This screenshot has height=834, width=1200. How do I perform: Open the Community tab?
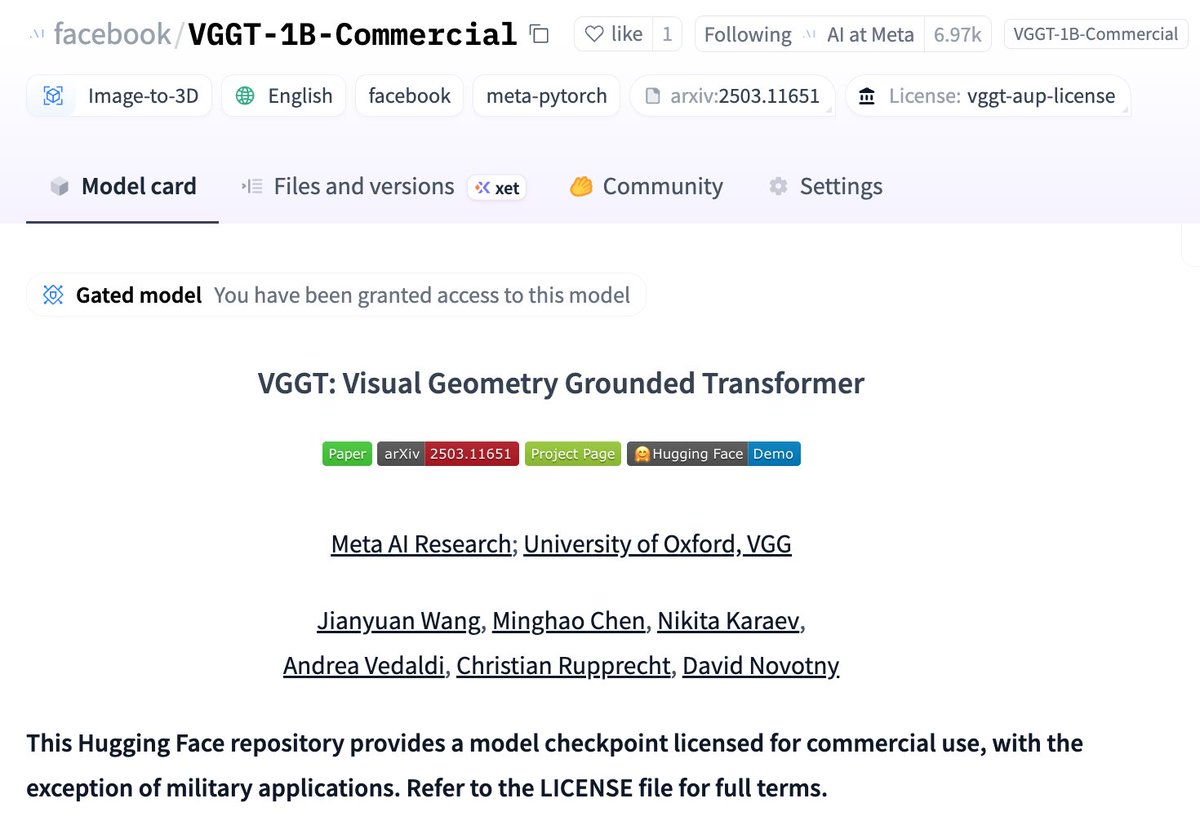pyautogui.click(x=646, y=186)
